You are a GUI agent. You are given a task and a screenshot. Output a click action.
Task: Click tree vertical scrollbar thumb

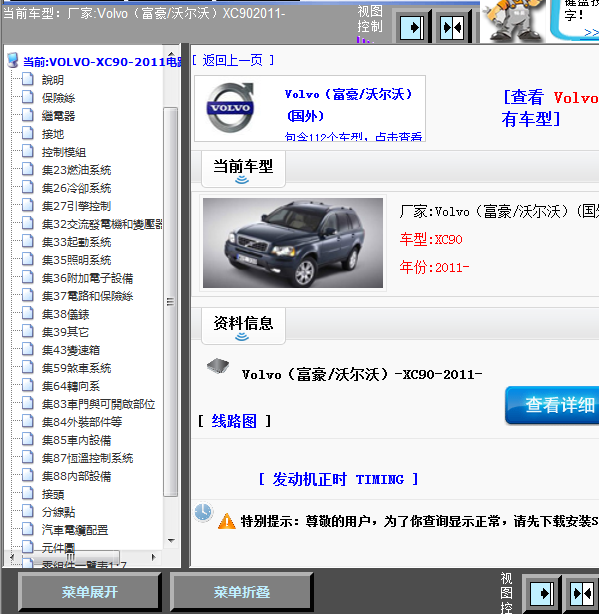(170, 302)
